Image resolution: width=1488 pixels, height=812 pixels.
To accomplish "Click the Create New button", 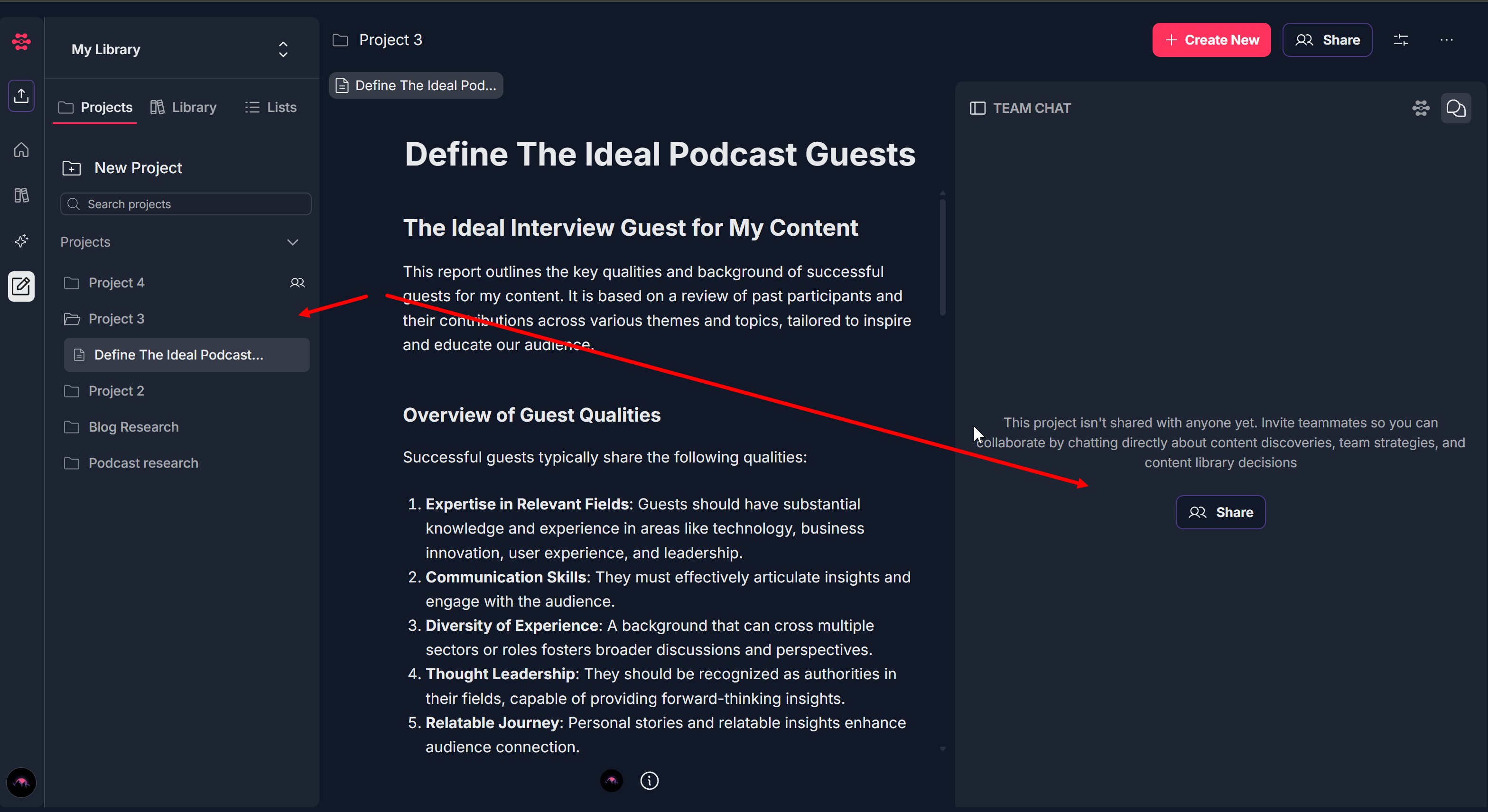I will tap(1211, 40).
